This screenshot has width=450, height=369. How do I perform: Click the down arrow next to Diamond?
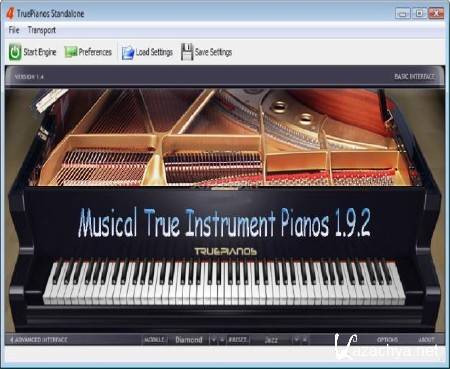tap(213, 340)
